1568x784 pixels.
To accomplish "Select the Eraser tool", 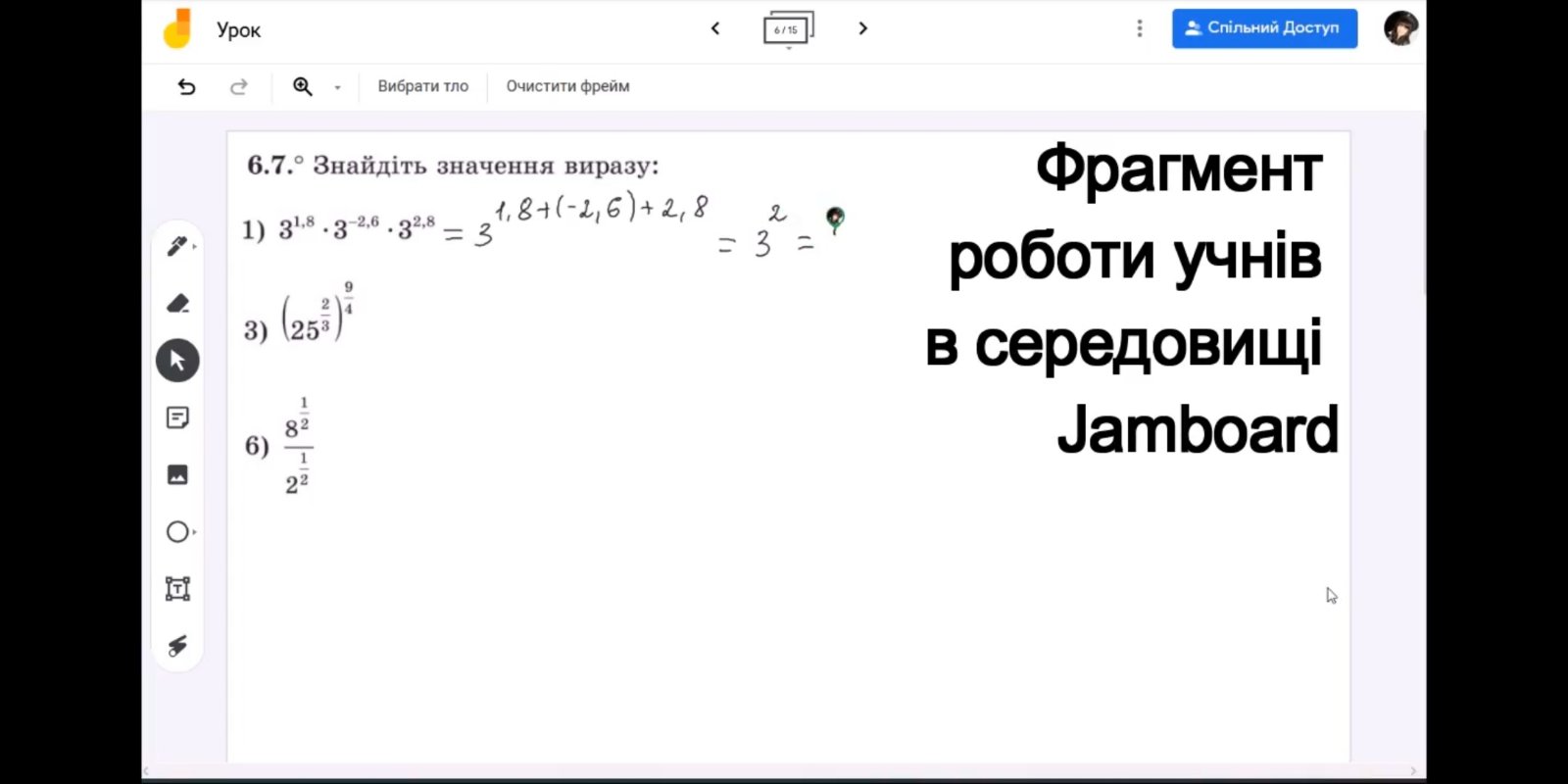I will 177,304.
